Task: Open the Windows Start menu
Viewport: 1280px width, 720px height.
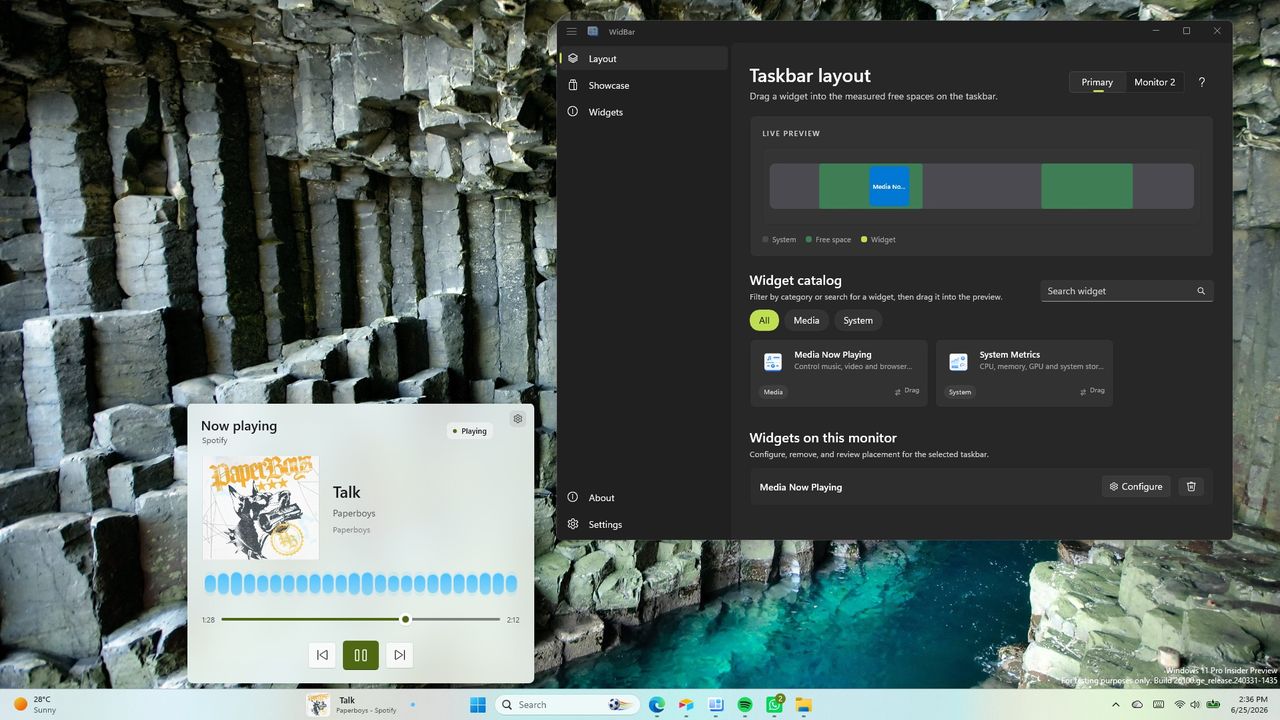Action: pos(478,705)
